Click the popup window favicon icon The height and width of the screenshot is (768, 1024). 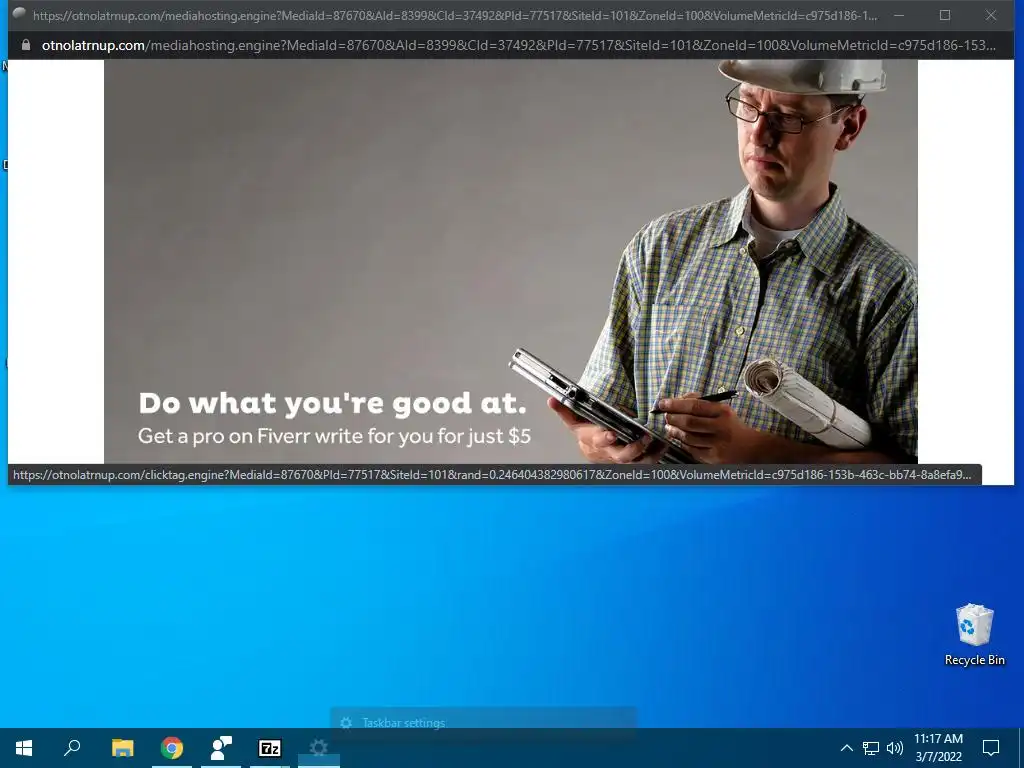point(19,14)
